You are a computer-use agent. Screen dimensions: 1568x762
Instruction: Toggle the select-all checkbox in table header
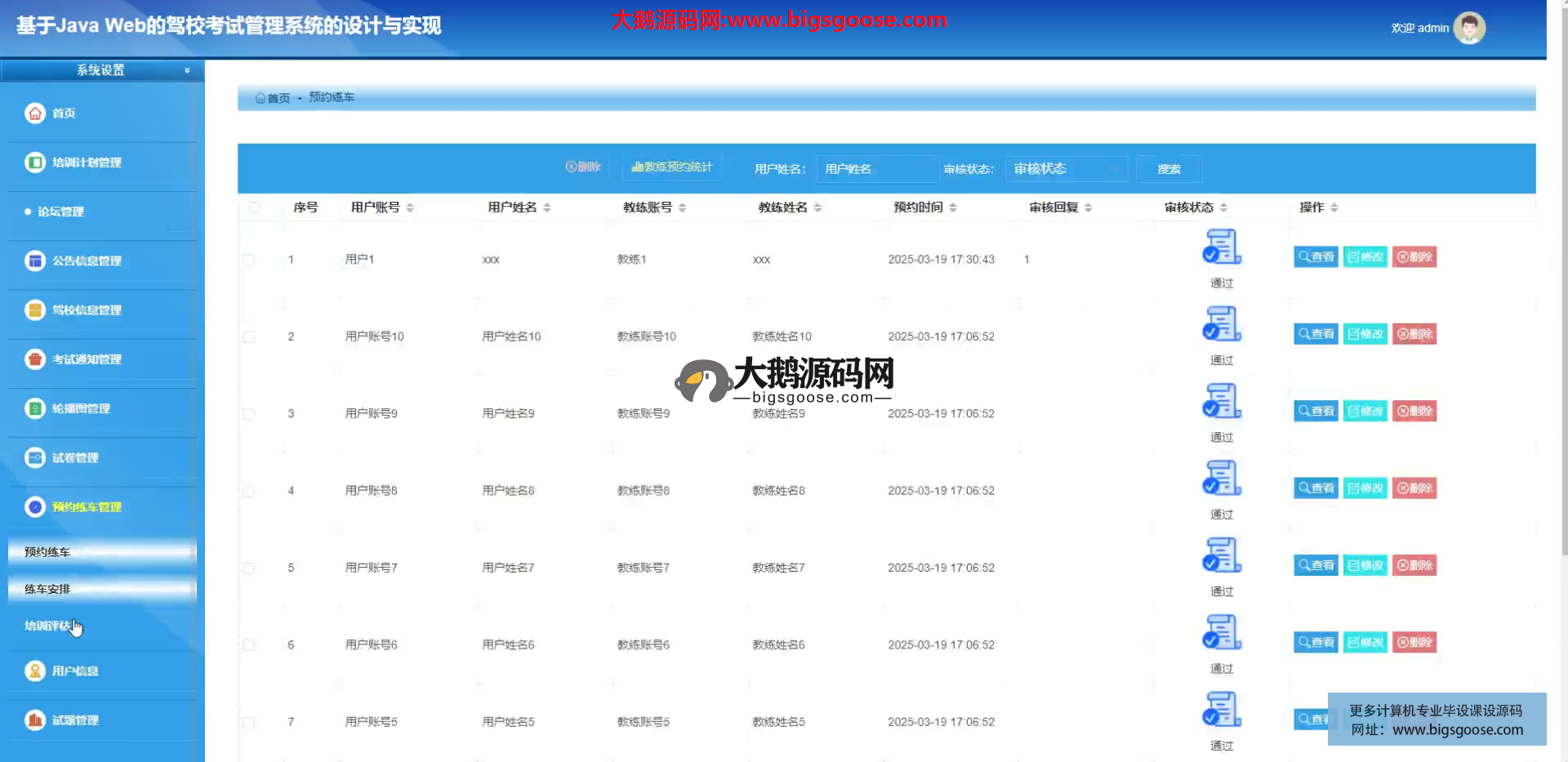(x=254, y=207)
